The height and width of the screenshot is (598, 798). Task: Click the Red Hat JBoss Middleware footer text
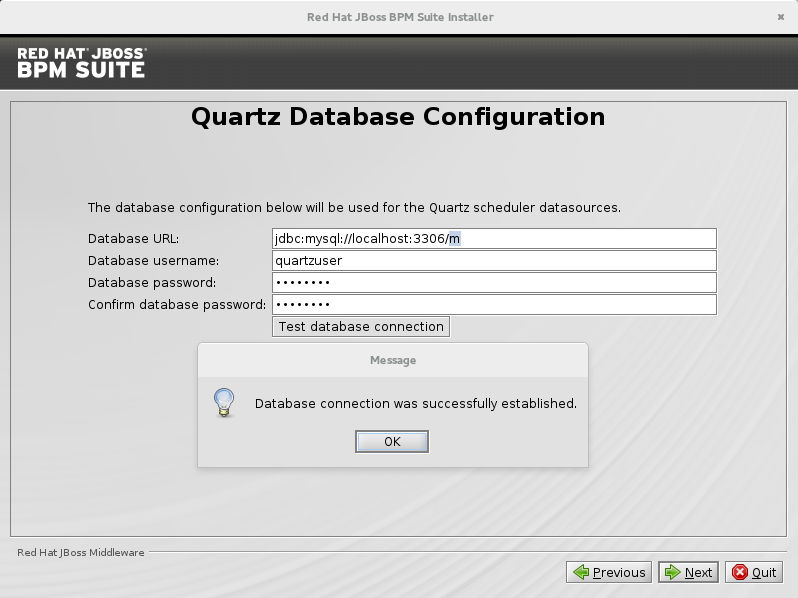point(80,552)
